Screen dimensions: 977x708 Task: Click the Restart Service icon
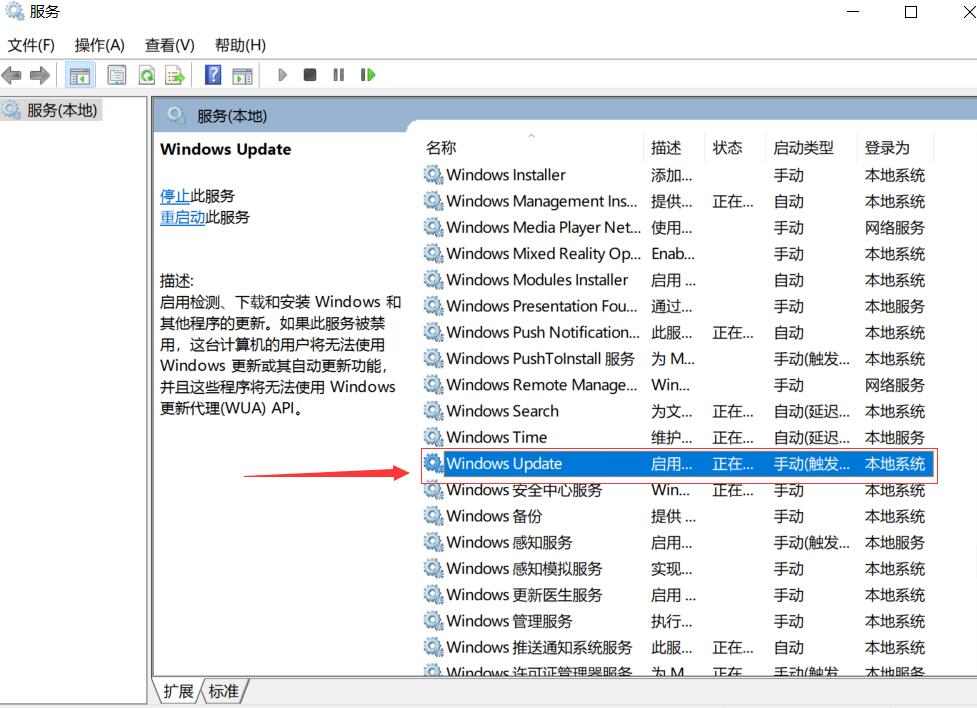tap(368, 75)
